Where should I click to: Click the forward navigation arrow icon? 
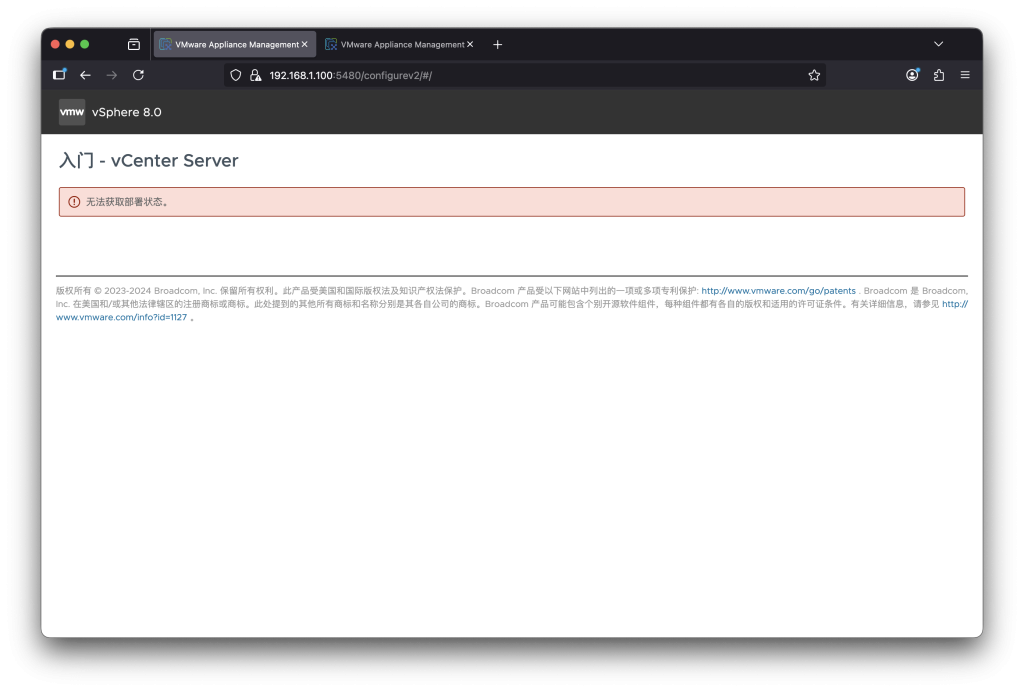point(111,74)
